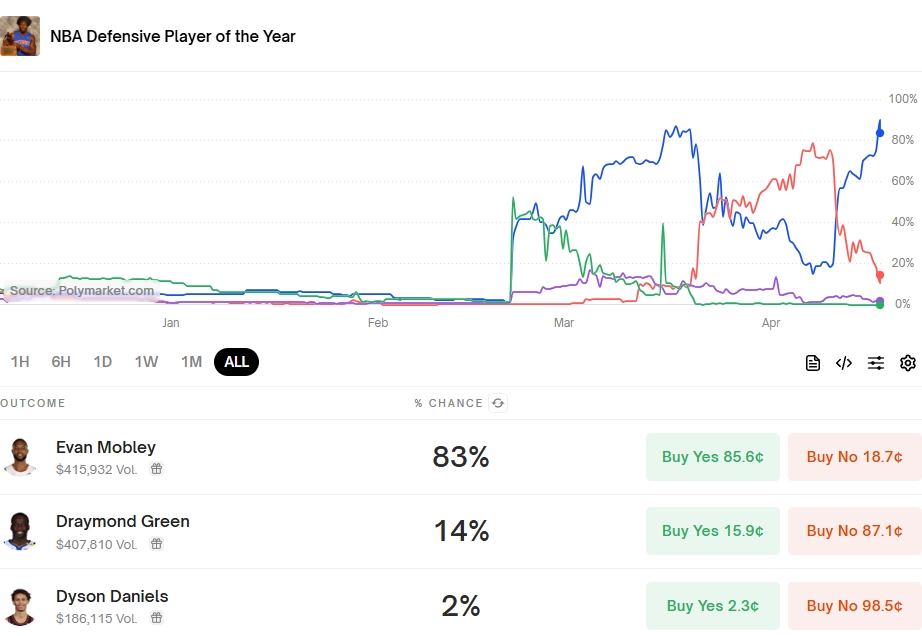The height and width of the screenshot is (636, 922).
Task: Select the ALL time range
Action: pos(237,362)
